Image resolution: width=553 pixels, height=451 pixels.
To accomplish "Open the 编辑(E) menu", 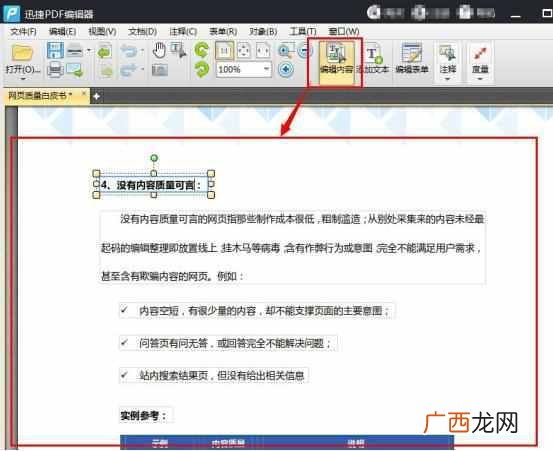I will click(x=62, y=32).
